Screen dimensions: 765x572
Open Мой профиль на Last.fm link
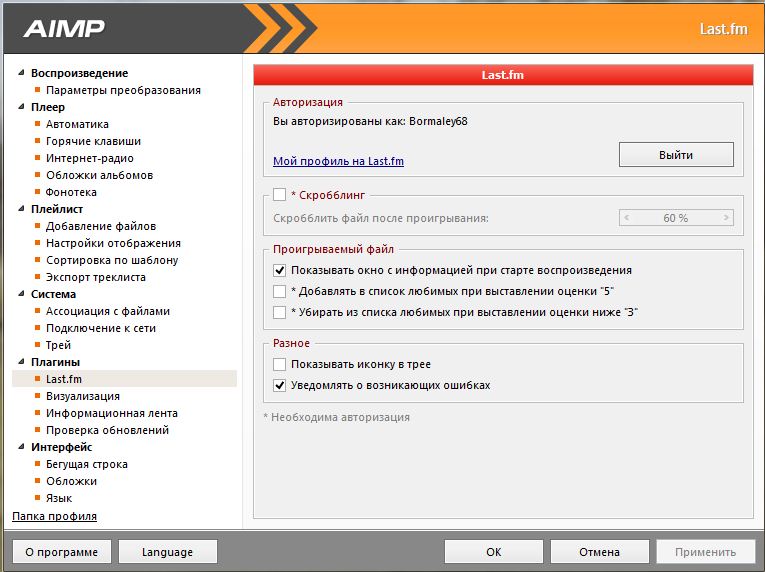tap(339, 161)
